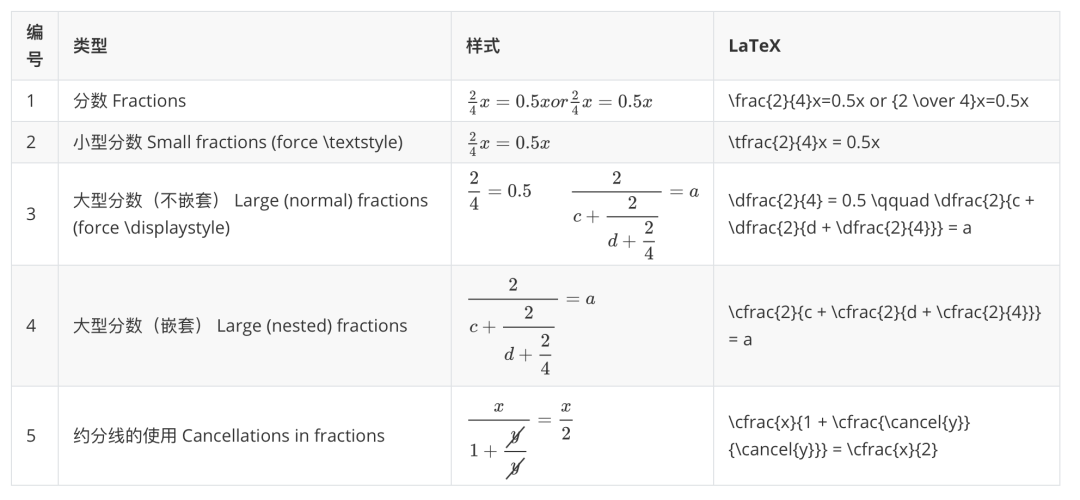Click the 样式 column header
Image resolution: width=1080 pixels, height=500 pixels.
click(x=483, y=46)
